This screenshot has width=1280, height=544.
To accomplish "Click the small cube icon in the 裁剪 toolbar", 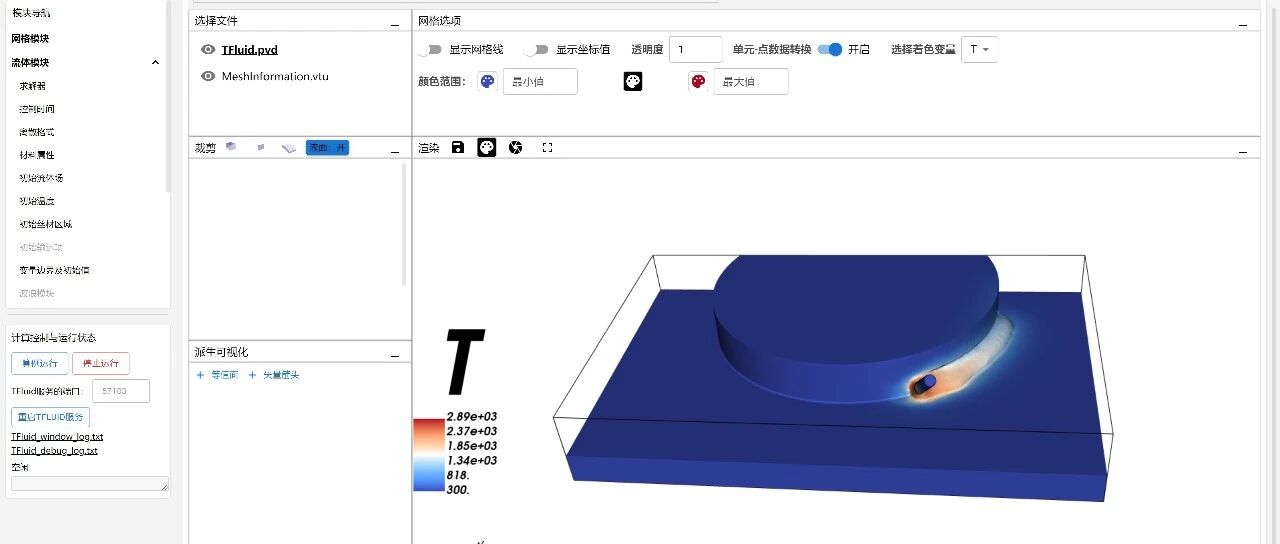I will pyautogui.click(x=261, y=147).
